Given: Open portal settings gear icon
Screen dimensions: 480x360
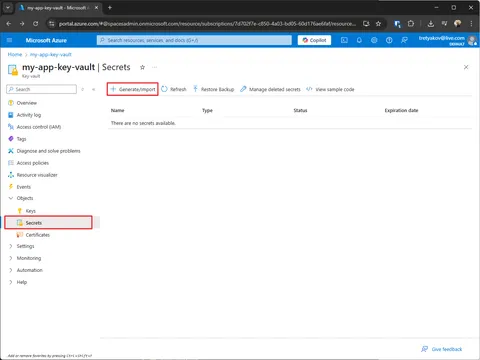Looking at the screenshot, I should (x=374, y=40).
